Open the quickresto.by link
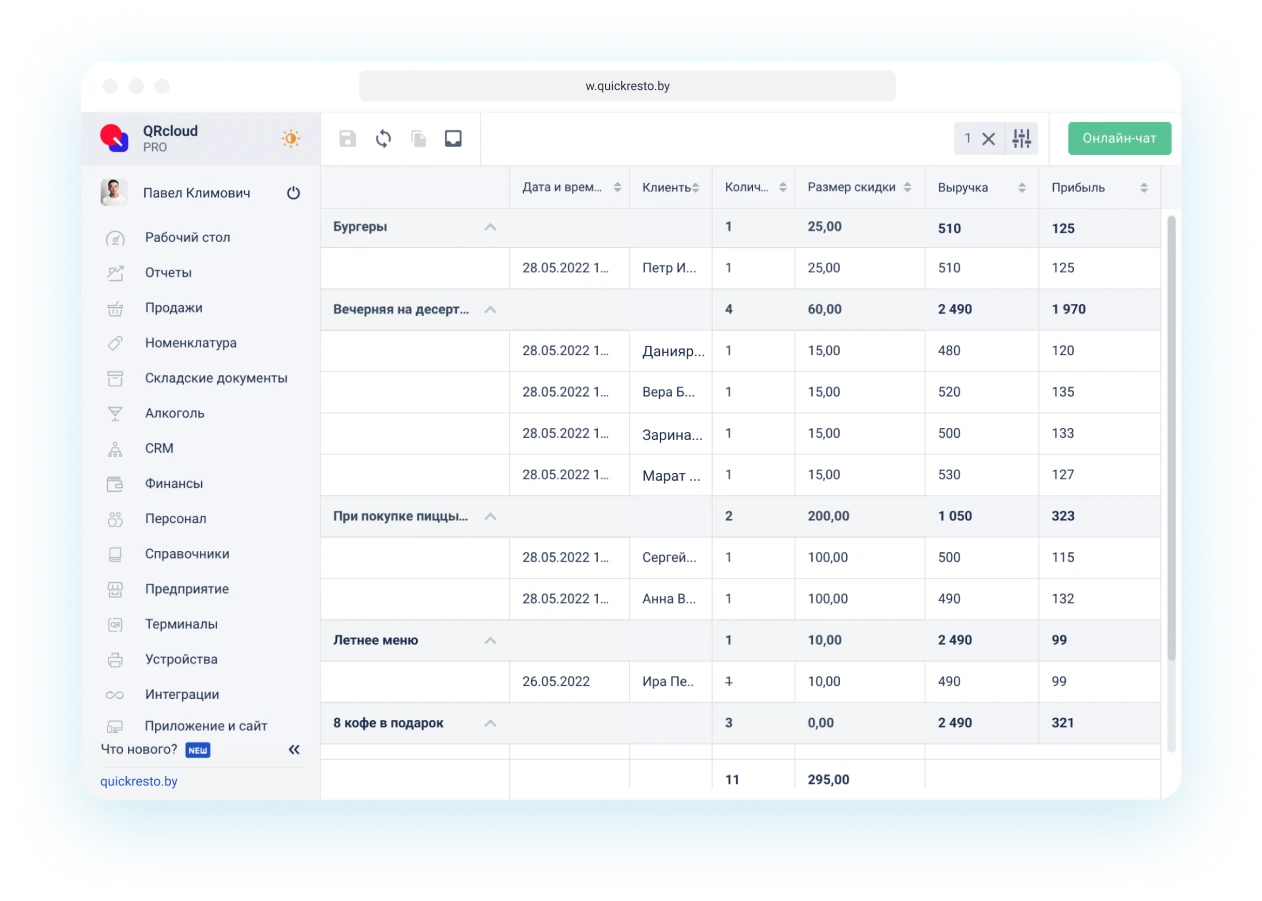 pos(139,781)
